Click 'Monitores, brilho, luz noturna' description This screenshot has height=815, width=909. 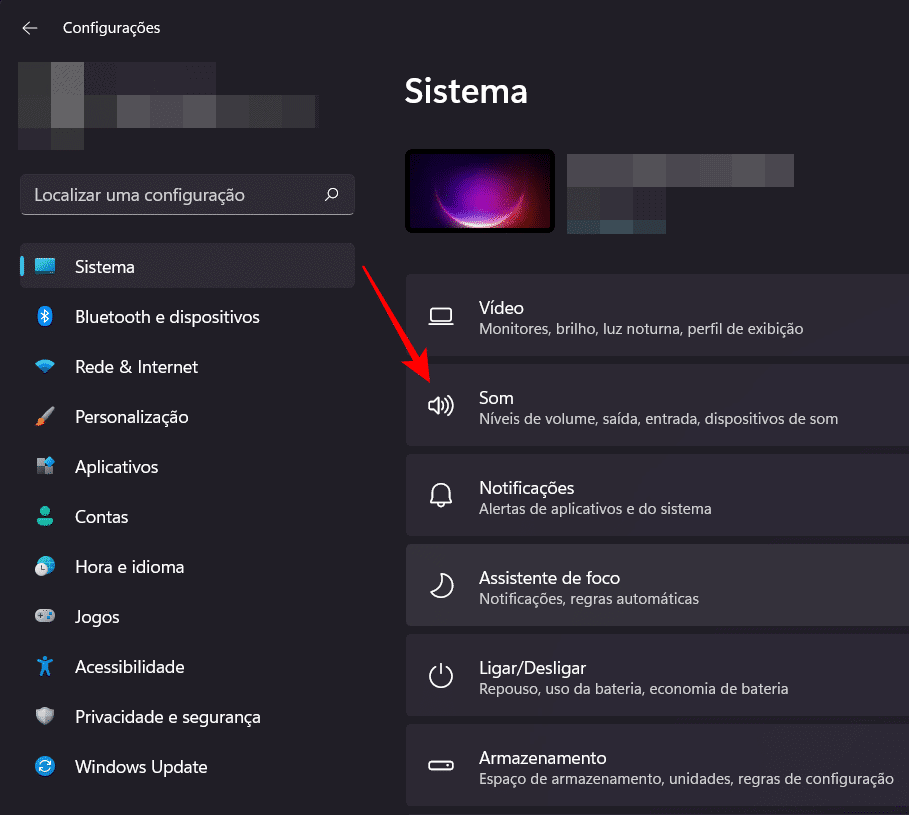click(641, 329)
